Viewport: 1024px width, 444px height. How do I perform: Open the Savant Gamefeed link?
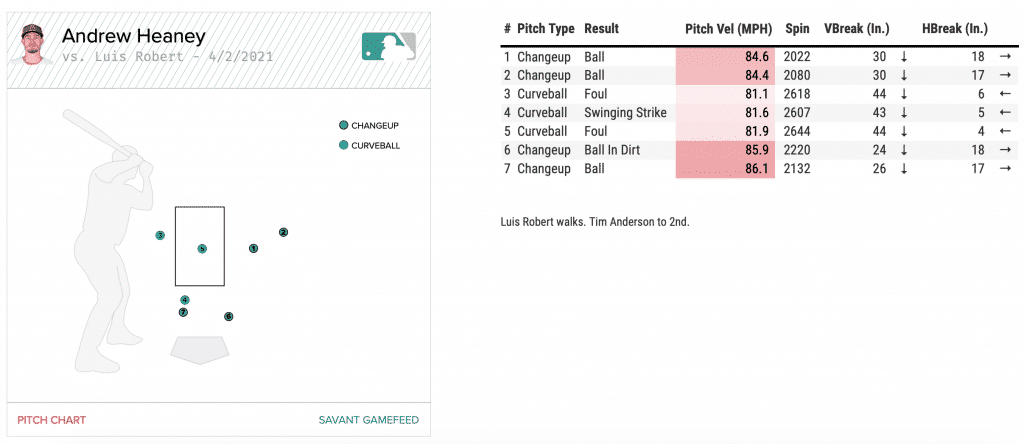[x=369, y=420]
